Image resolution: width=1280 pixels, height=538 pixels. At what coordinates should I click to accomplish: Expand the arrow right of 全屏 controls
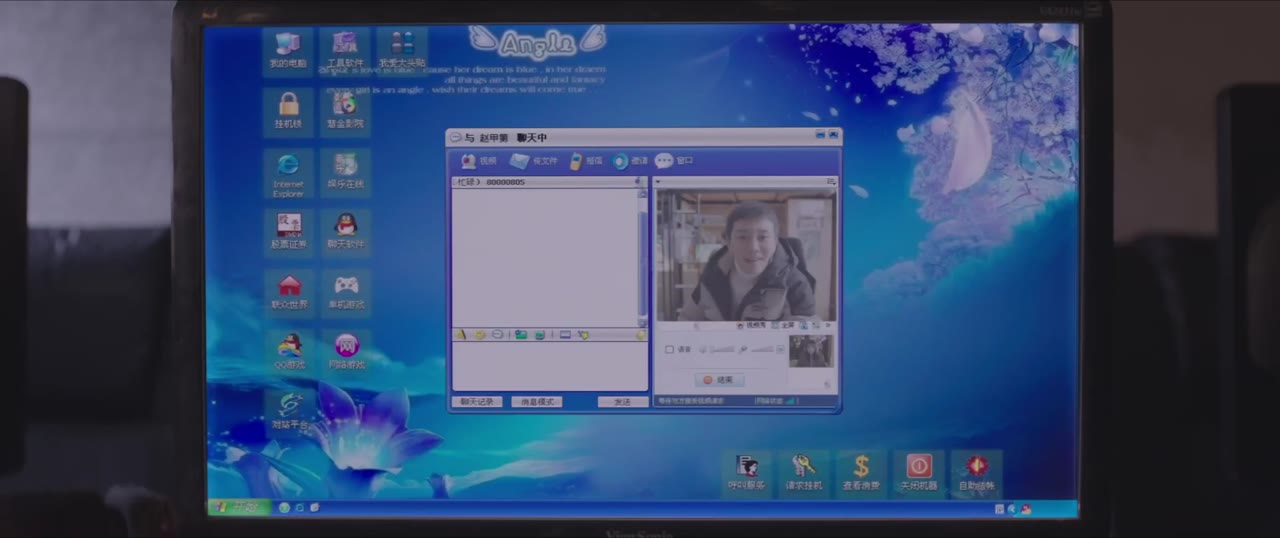[x=828, y=325]
